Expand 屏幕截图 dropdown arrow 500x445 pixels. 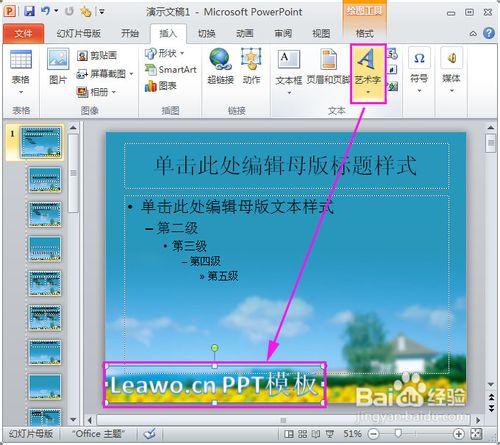[x=131, y=74]
